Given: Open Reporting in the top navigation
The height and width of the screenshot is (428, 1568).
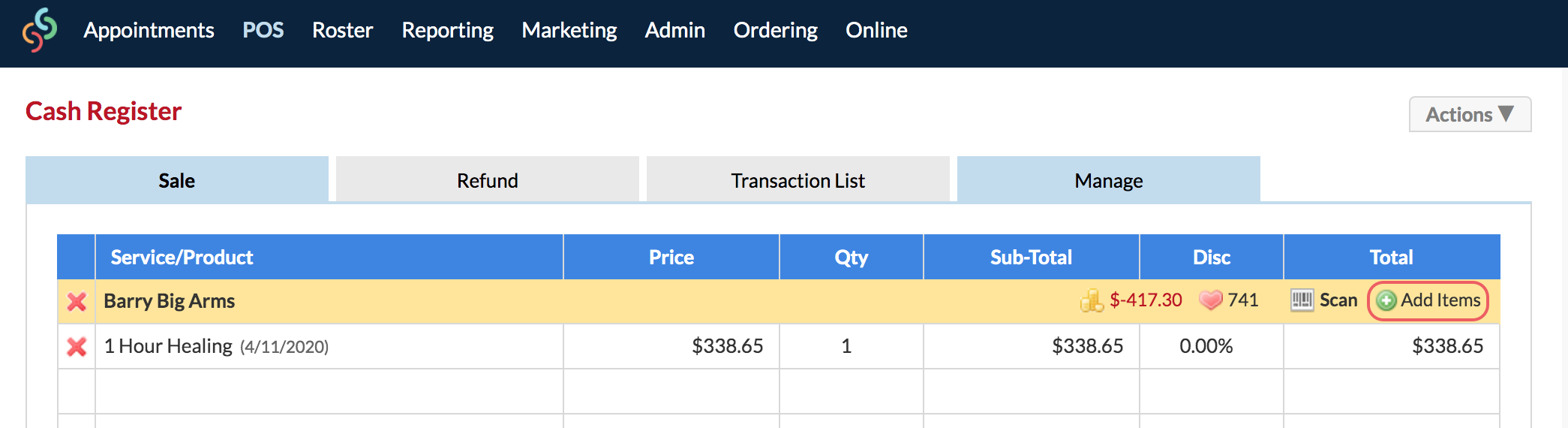Looking at the screenshot, I should tap(447, 30).
